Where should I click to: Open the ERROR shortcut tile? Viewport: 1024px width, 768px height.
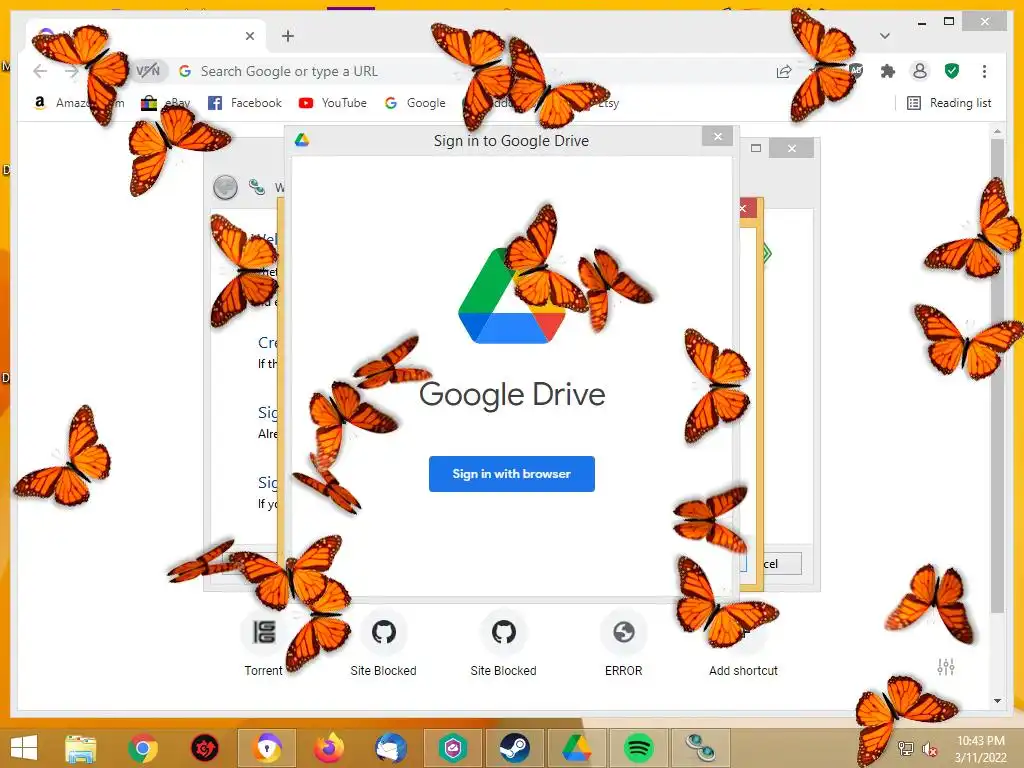624,643
